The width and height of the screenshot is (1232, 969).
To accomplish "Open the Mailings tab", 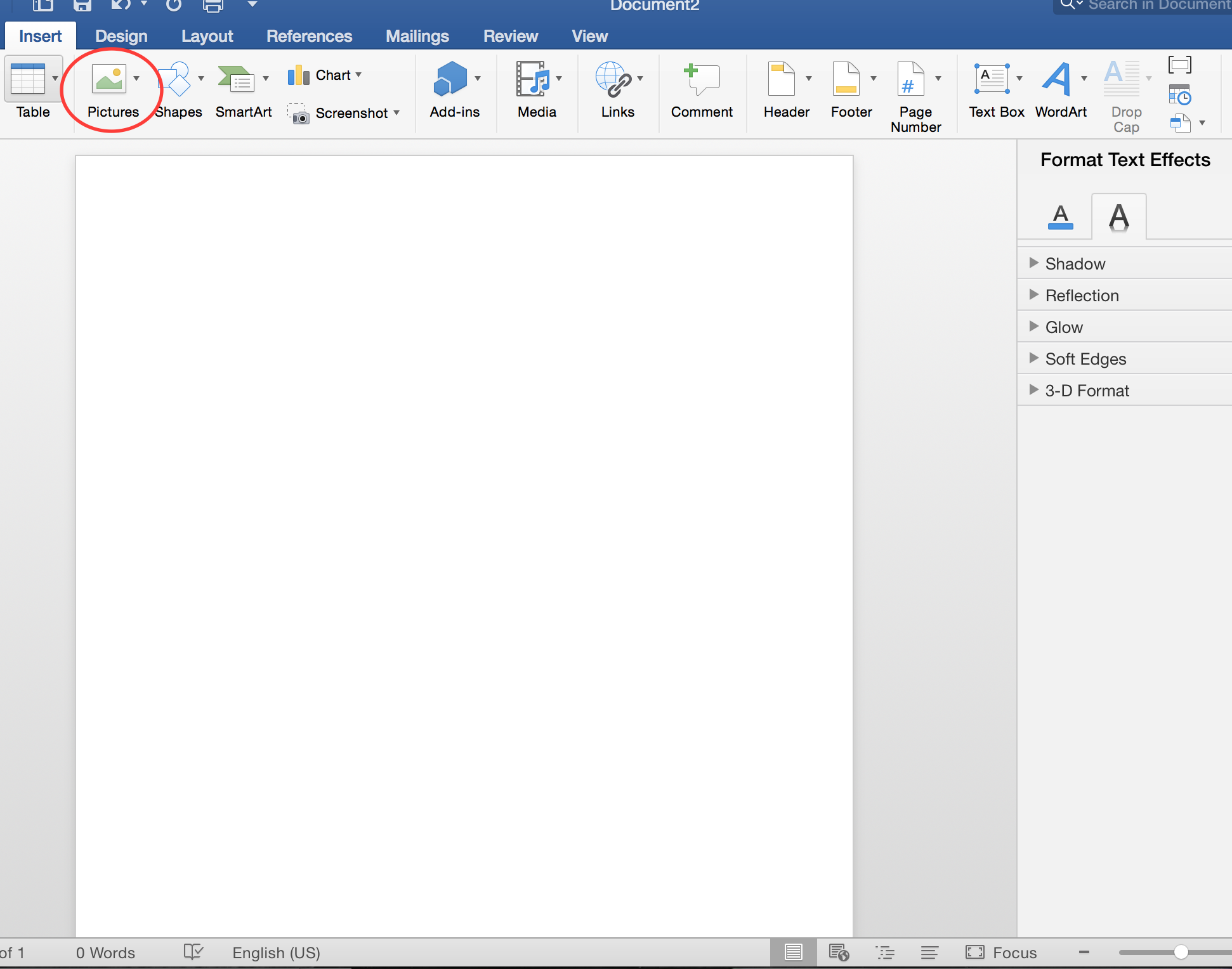I will pos(417,36).
